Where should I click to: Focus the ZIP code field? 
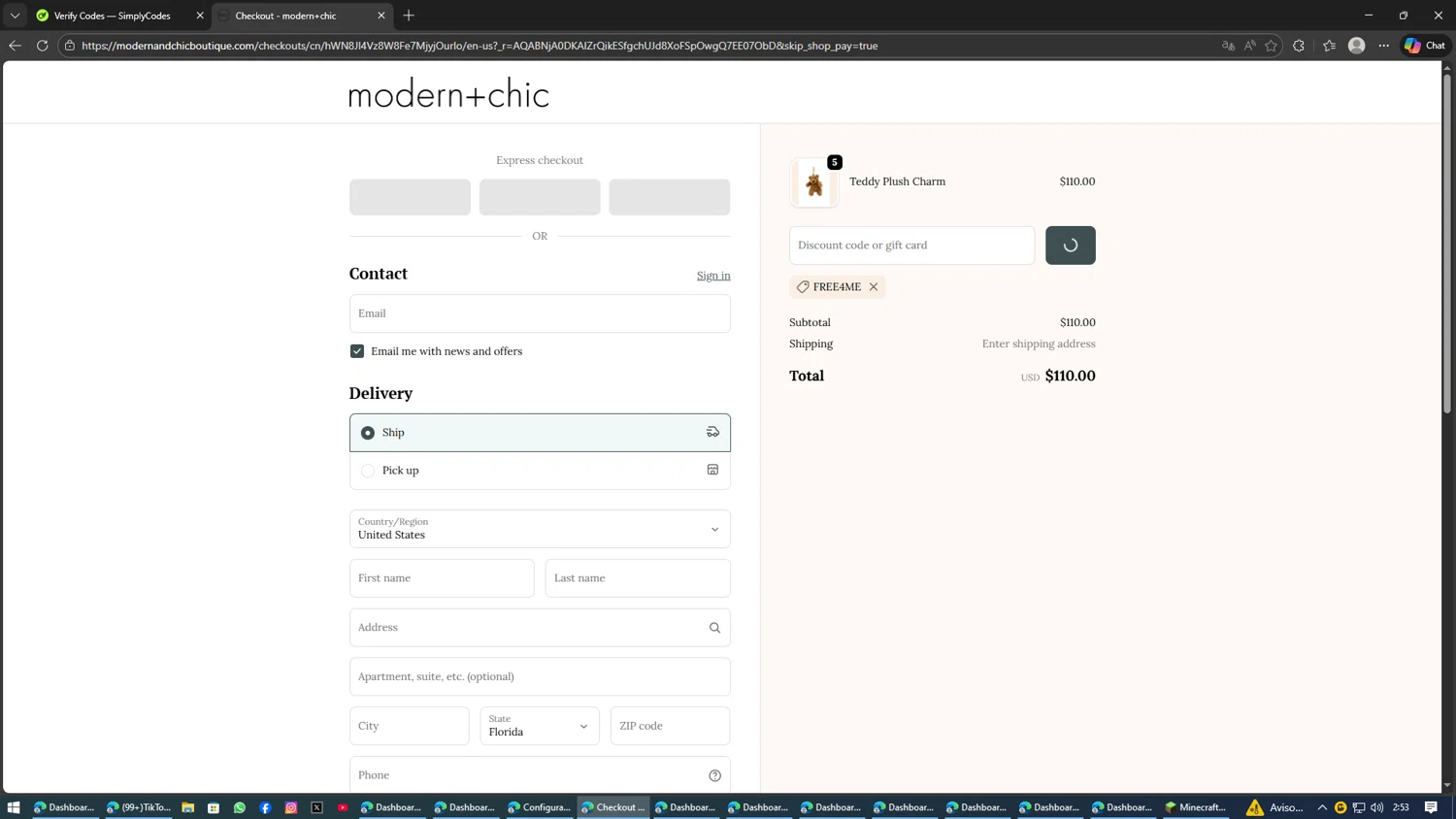(670, 726)
